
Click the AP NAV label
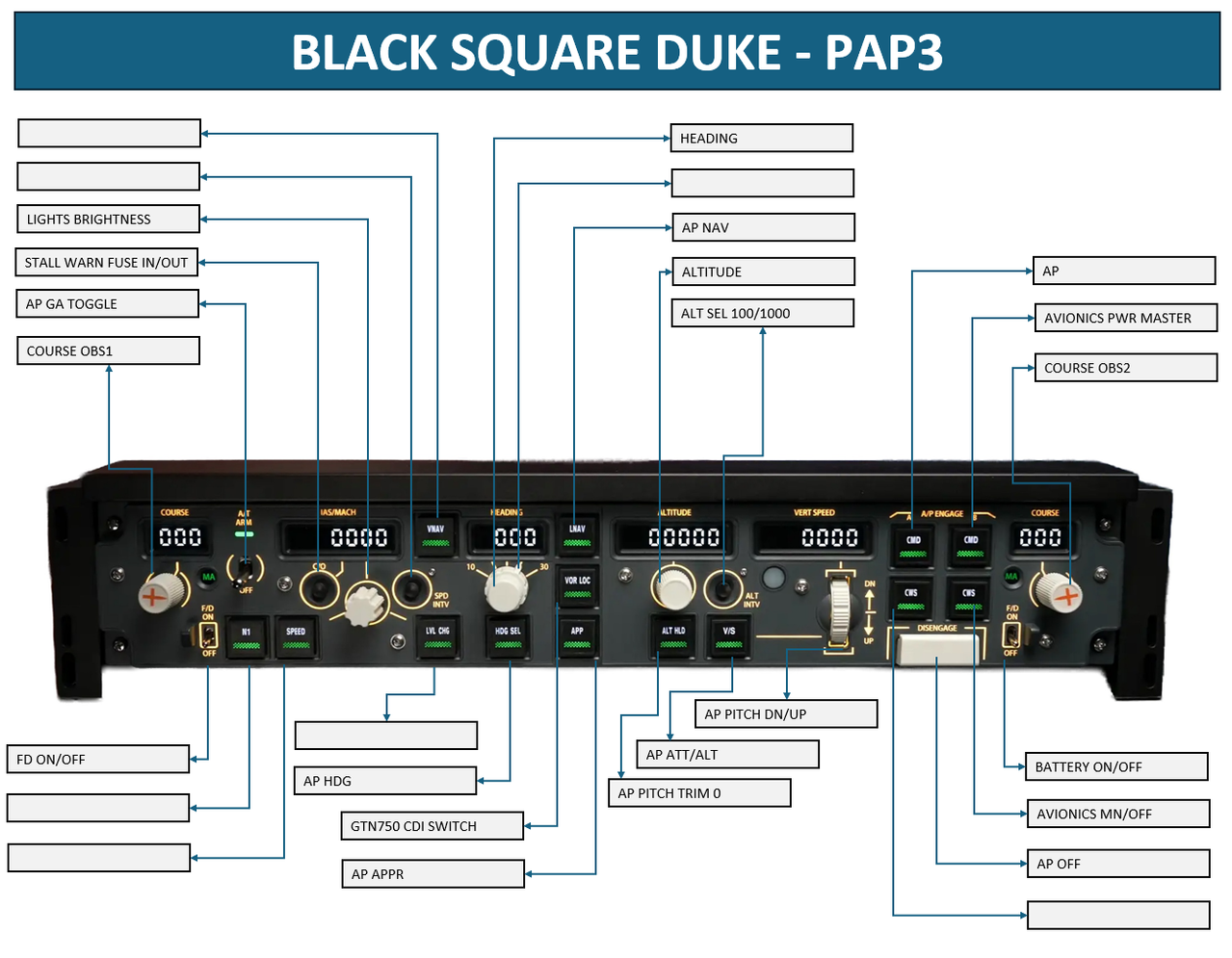(x=764, y=227)
